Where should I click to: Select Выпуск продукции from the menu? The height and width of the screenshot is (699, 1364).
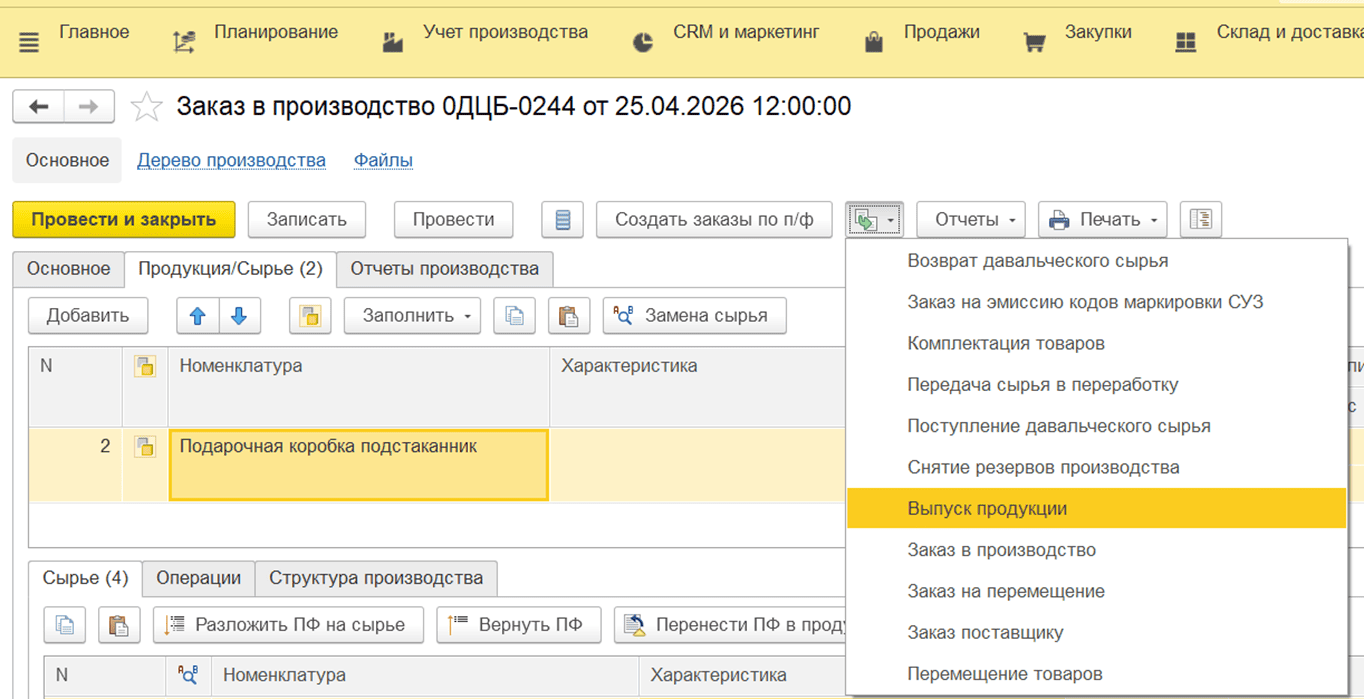point(987,508)
